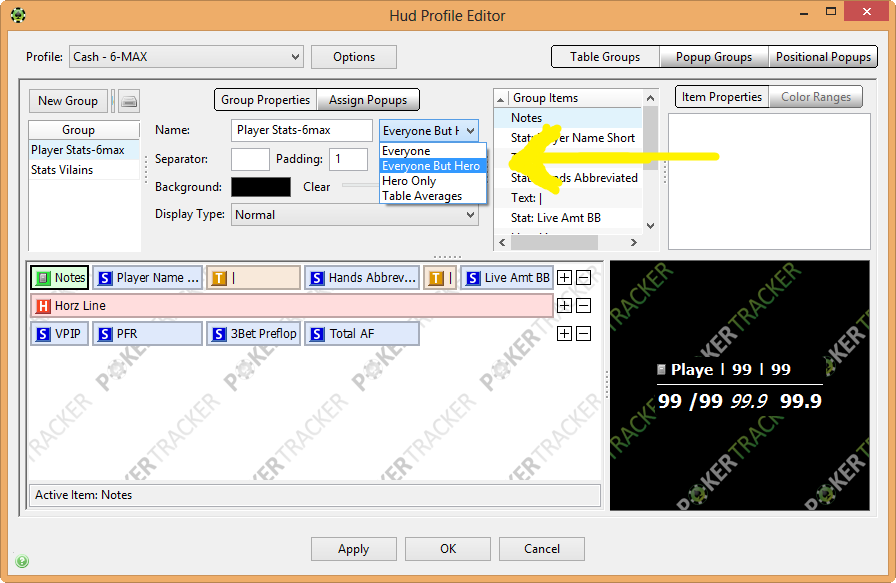896x583 pixels.
Task: Click the Group column header
Action: click(x=84, y=130)
